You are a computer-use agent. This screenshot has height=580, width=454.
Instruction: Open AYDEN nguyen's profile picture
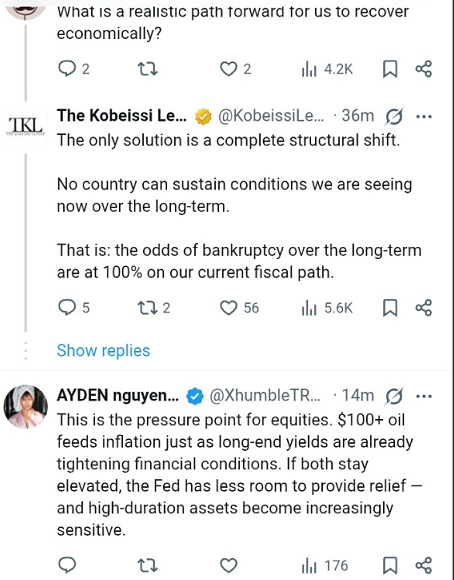click(26, 407)
